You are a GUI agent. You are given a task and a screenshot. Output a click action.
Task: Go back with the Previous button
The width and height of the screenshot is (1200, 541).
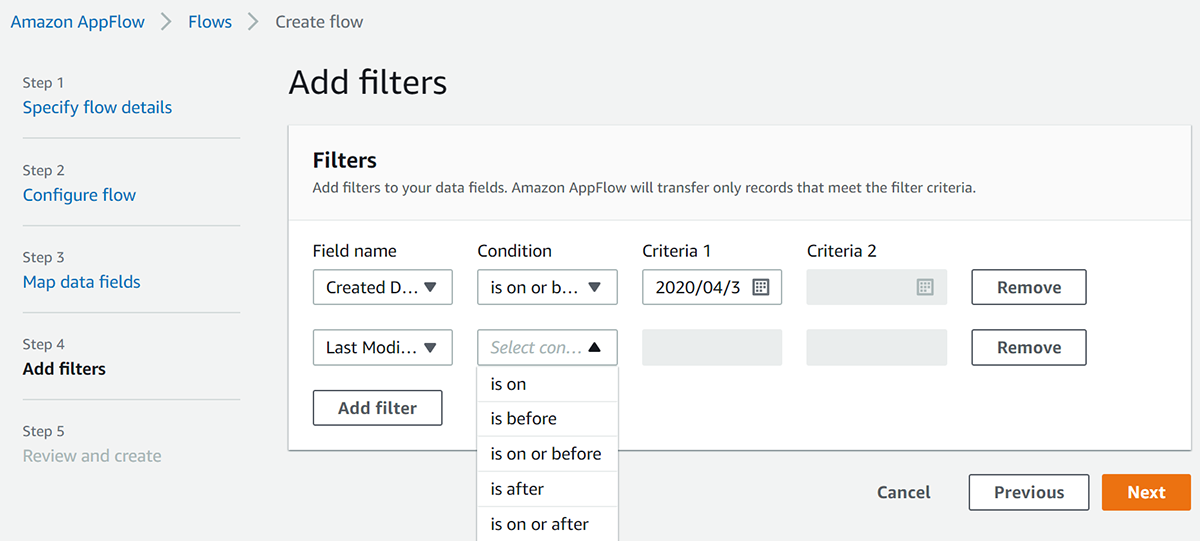pyautogui.click(x=1028, y=492)
